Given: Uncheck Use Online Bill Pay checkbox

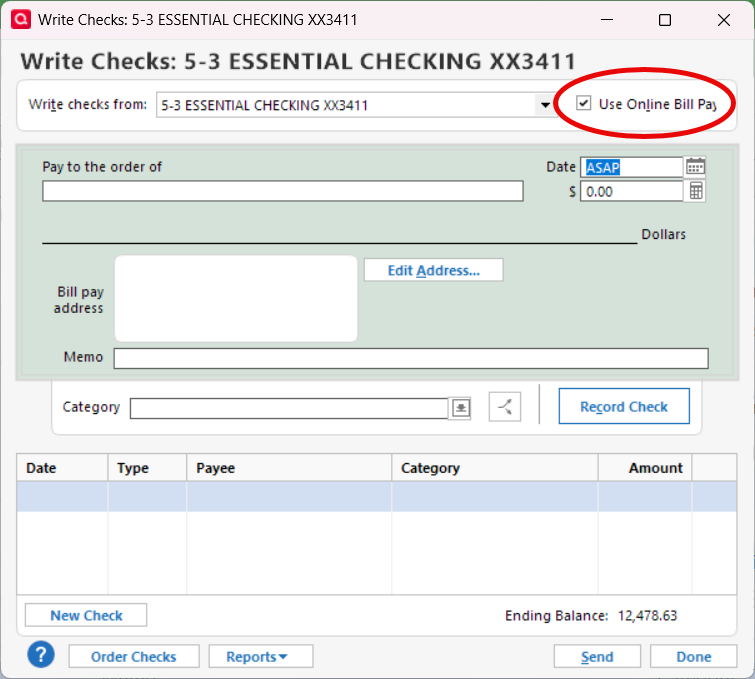Looking at the screenshot, I should (584, 103).
